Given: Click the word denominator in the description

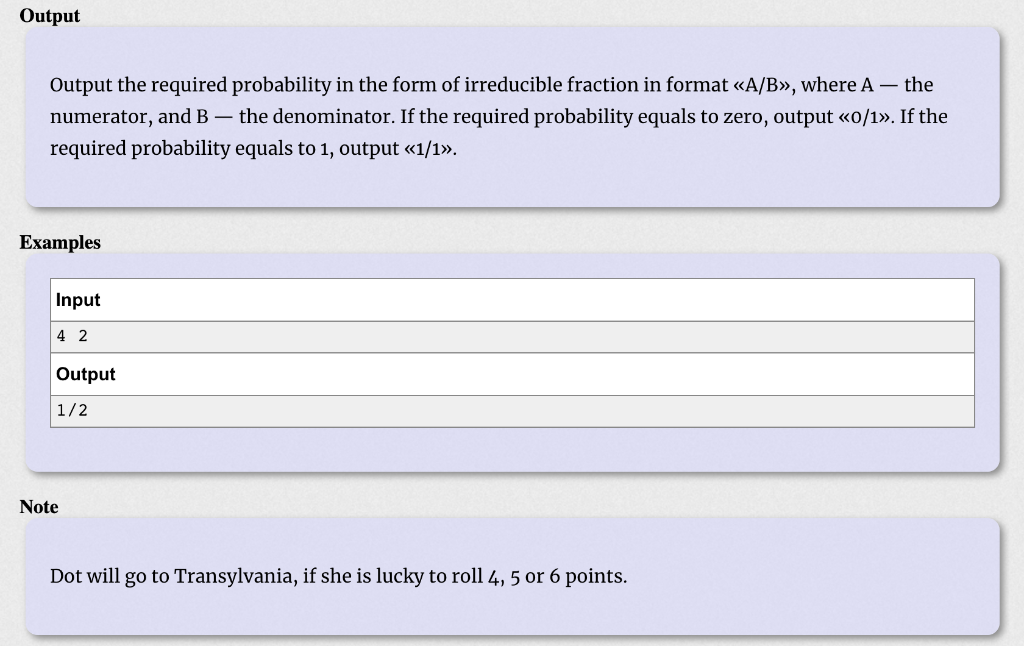Looking at the screenshot, I should 333,117.
